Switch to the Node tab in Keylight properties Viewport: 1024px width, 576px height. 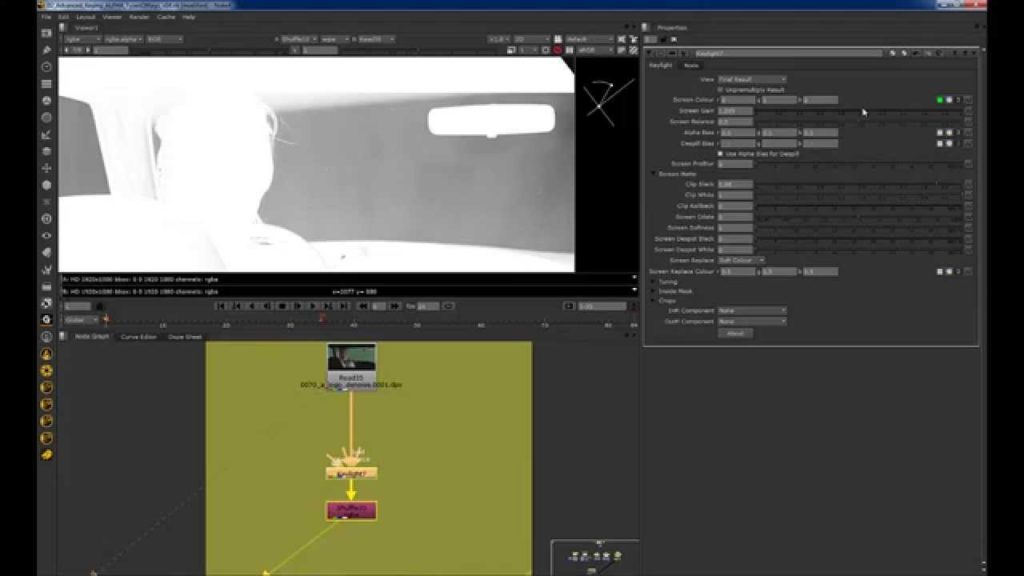(x=692, y=66)
